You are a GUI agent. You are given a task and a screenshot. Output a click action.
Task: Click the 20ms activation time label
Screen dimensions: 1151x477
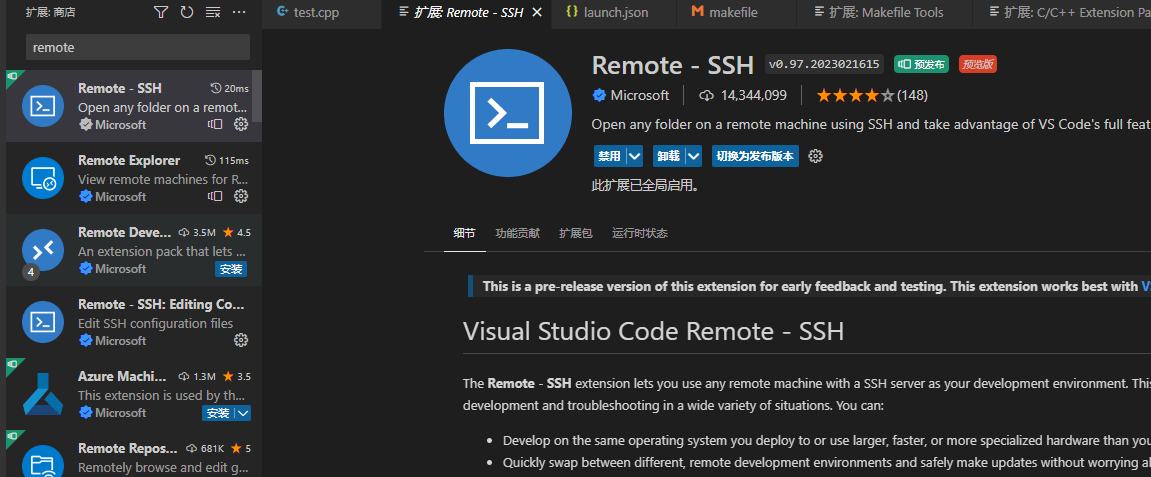click(x=230, y=88)
